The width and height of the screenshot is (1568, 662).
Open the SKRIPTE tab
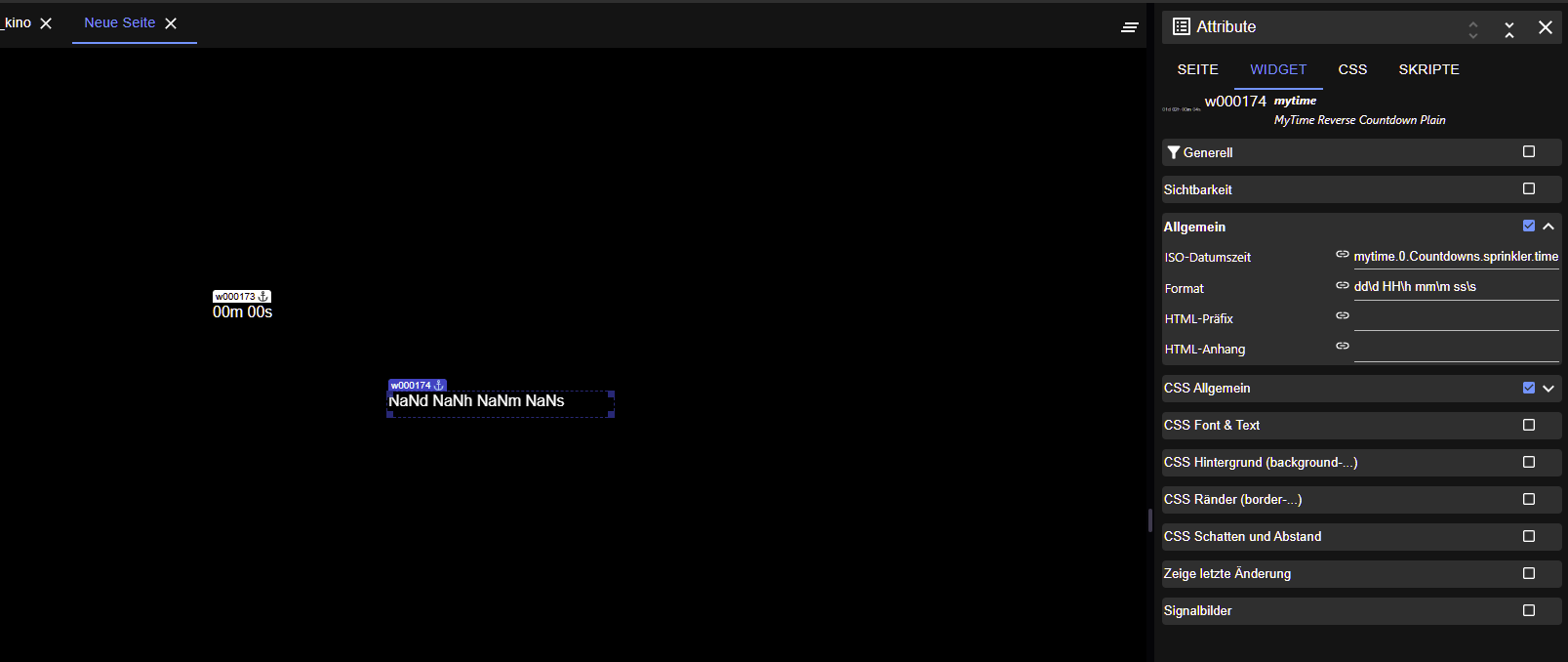pyautogui.click(x=1428, y=69)
